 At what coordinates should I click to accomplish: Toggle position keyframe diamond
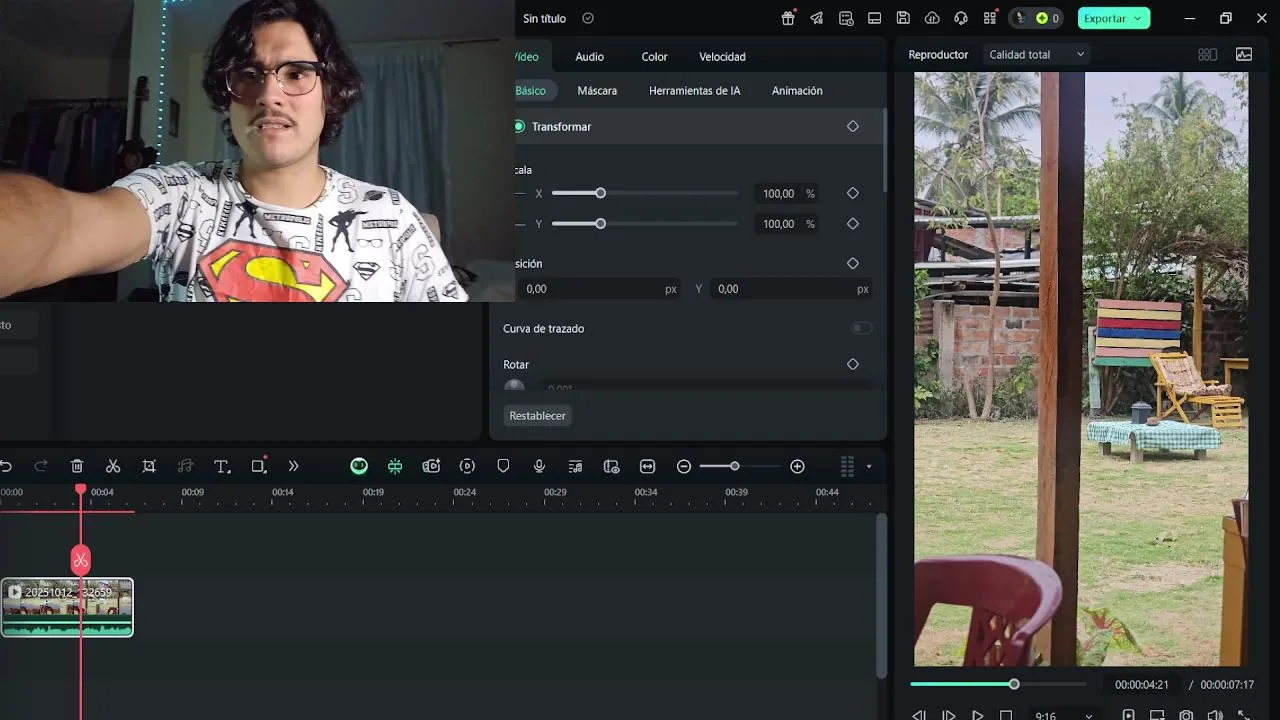click(853, 264)
